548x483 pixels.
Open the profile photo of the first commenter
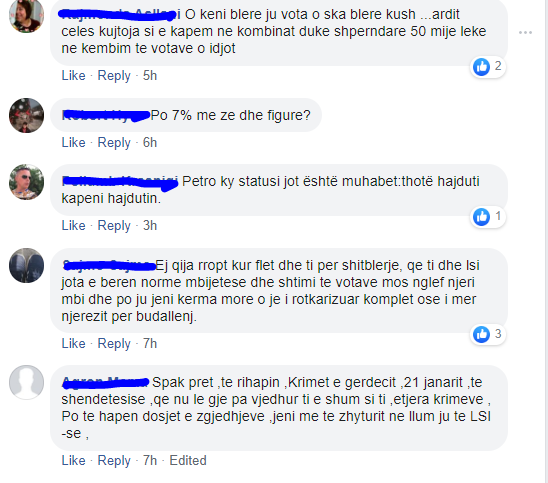tap(26, 15)
